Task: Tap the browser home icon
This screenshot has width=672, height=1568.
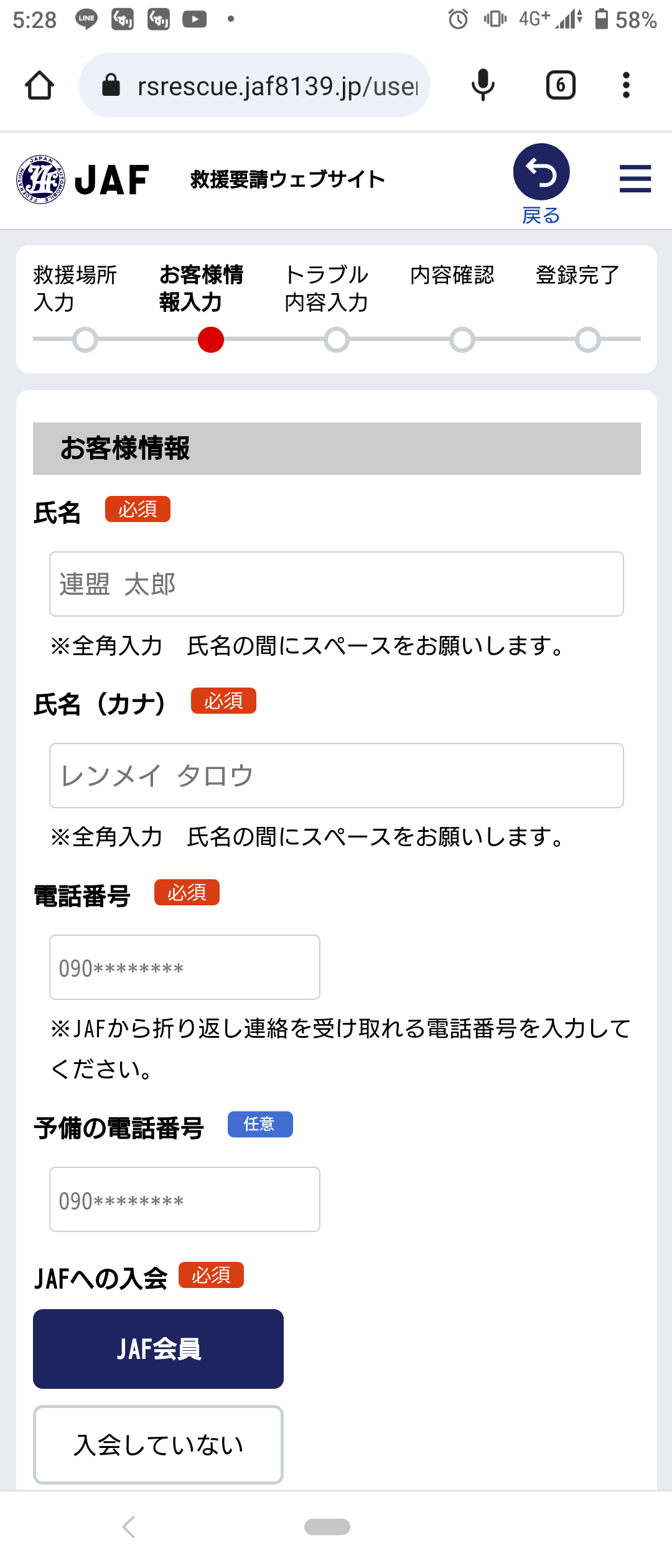Action: (x=39, y=85)
